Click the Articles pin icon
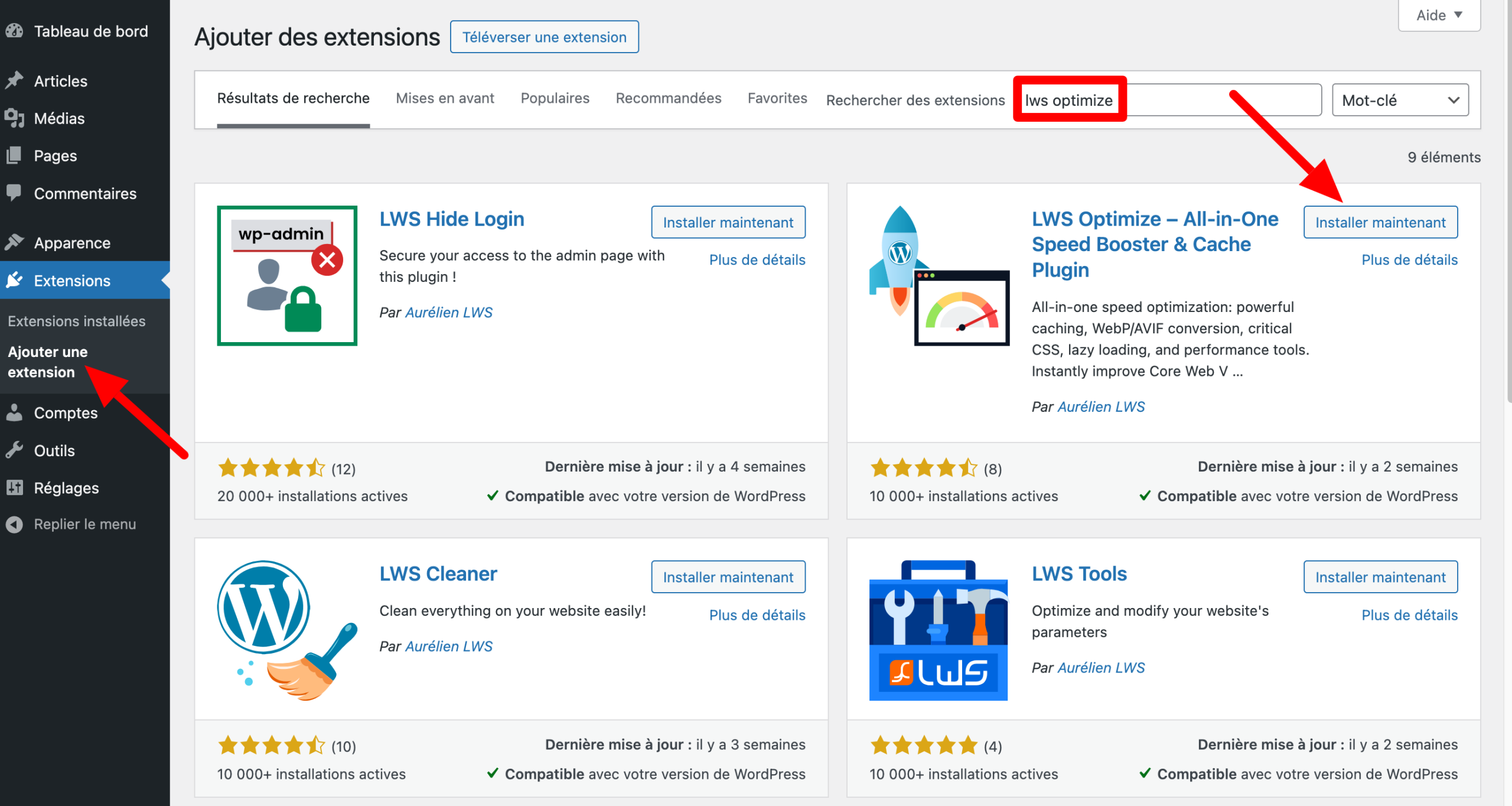This screenshot has height=806, width=1512. click(x=14, y=80)
